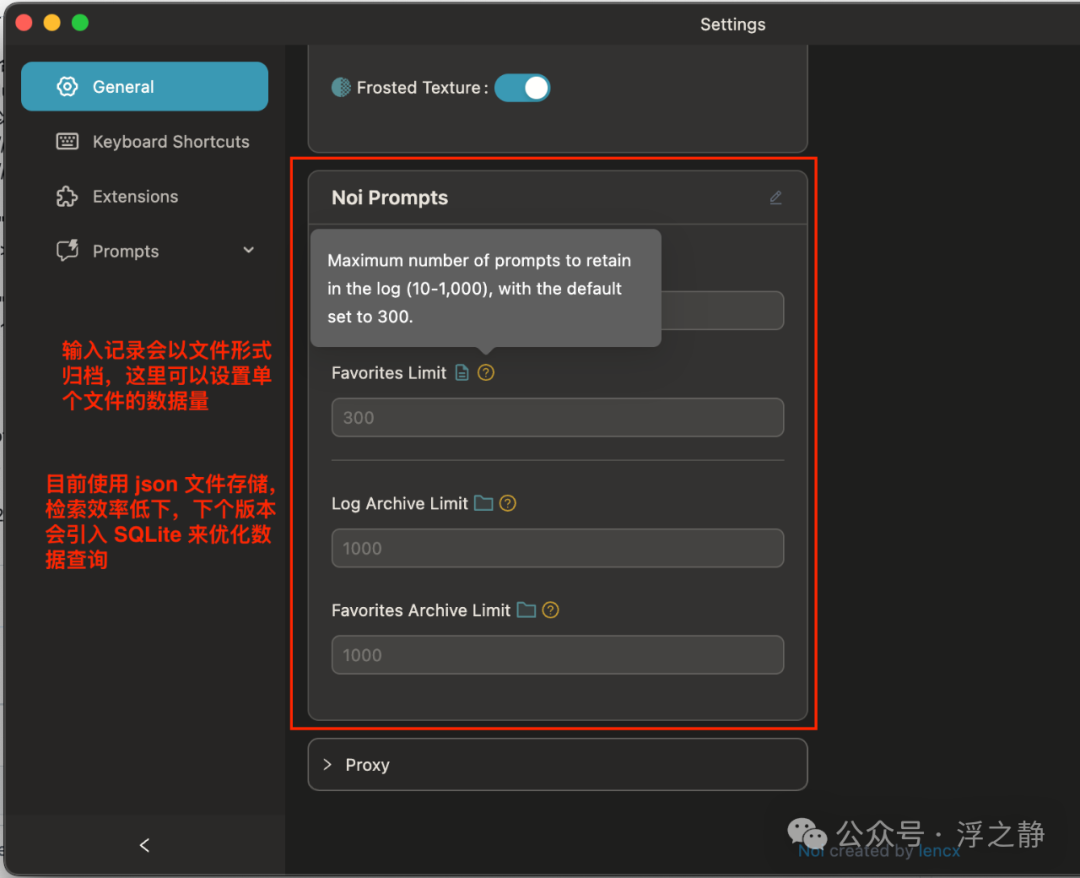Click the Favorites Archive Limit label
This screenshot has width=1080, height=878.
(421, 610)
